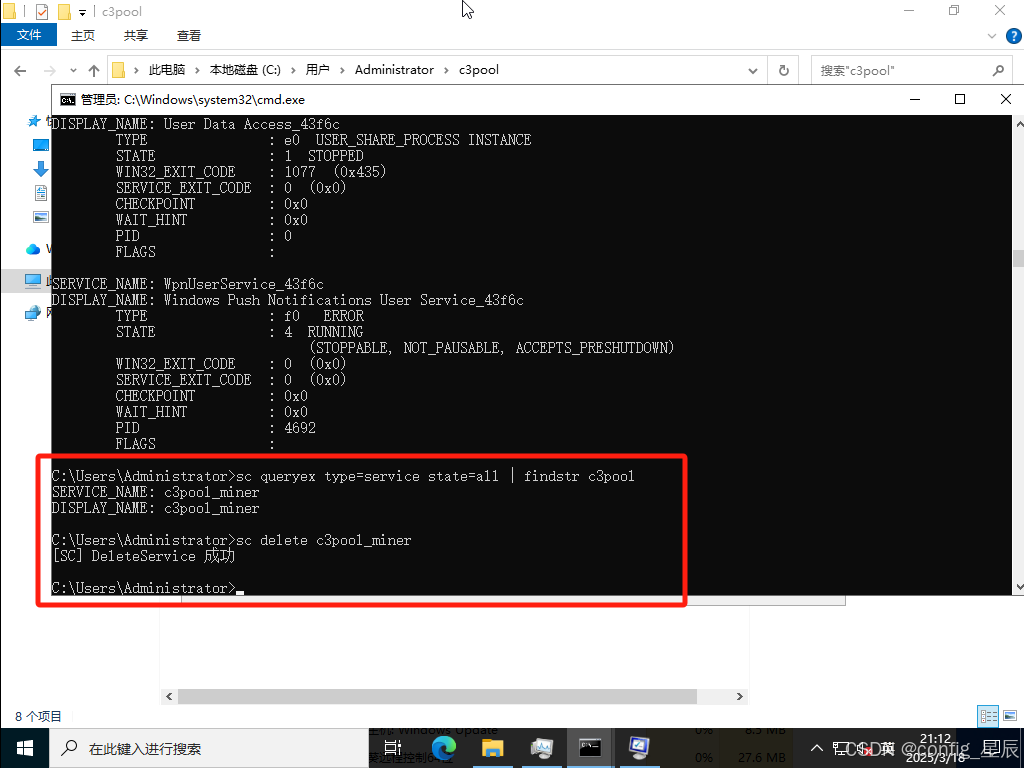Image resolution: width=1024 pixels, height=768 pixels.
Task: Open Task Manager from taskbar
Action: [541, 748]
